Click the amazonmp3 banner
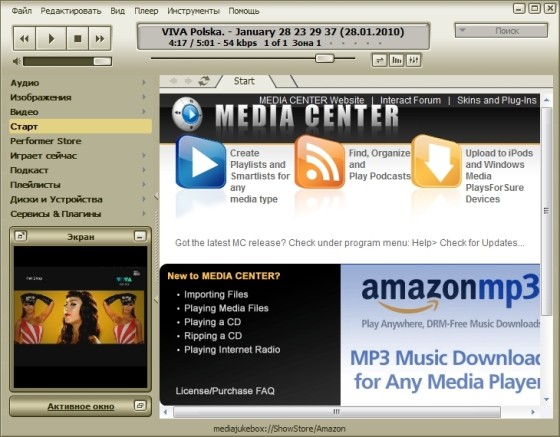560x437 pixels. [x=440, y=335]
